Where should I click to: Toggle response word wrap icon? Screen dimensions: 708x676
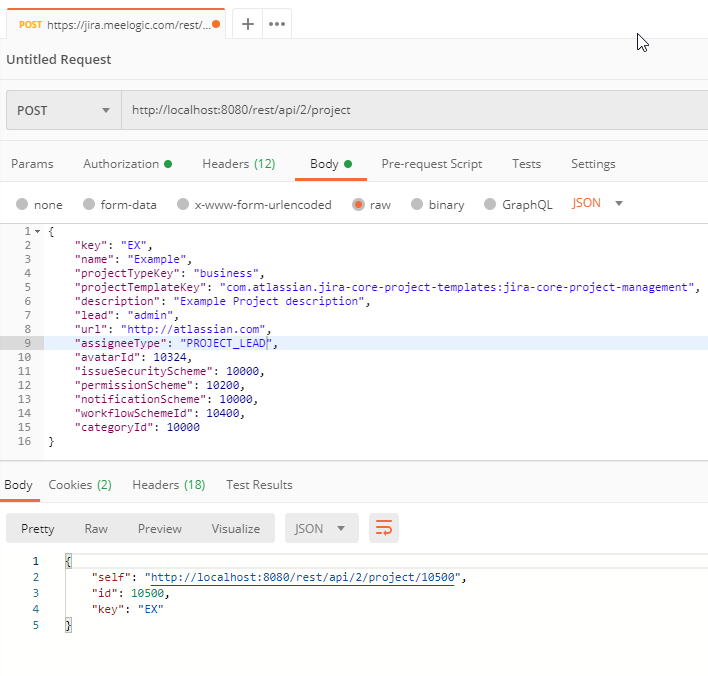[384, 528]
